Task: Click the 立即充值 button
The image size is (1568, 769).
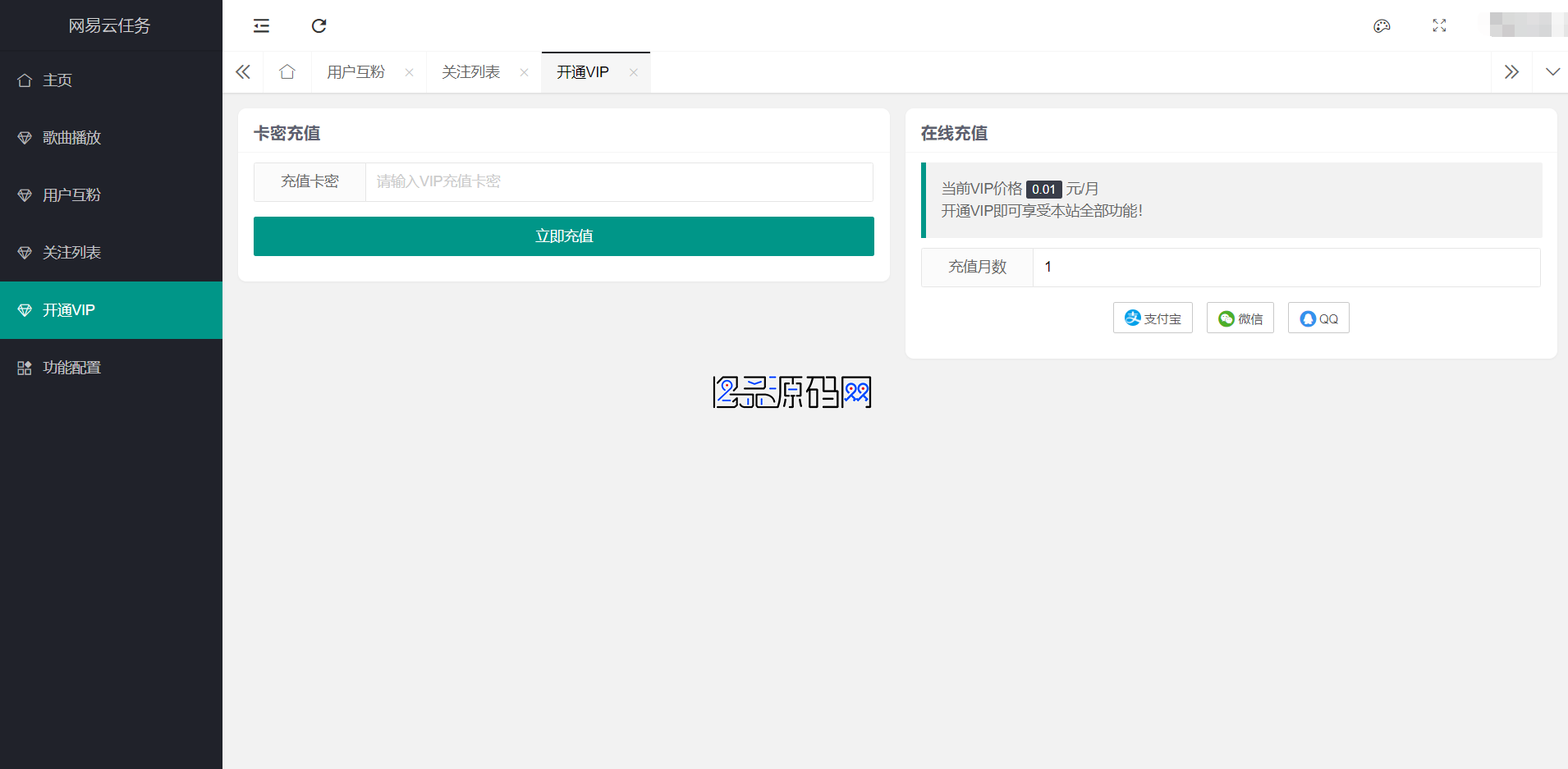Action: (x=564, y=236)
